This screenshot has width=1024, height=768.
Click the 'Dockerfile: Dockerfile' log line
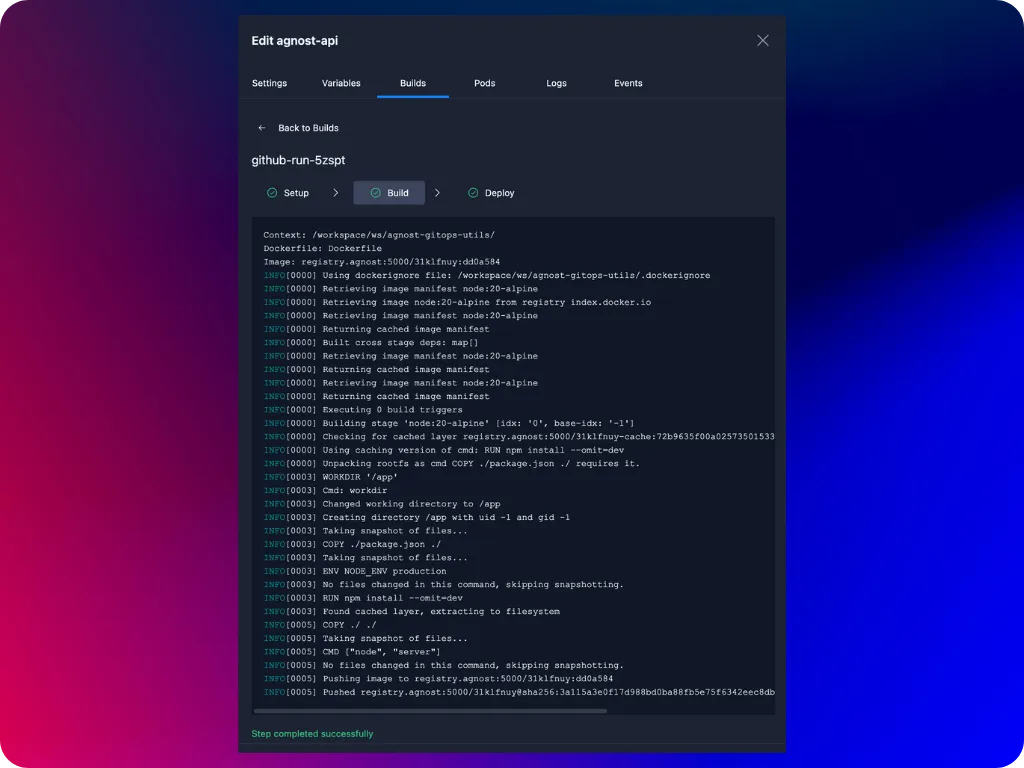coord(323,248)
